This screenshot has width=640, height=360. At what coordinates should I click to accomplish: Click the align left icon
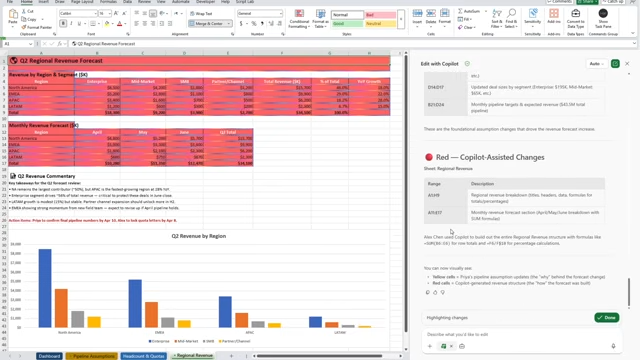(136, 24)
